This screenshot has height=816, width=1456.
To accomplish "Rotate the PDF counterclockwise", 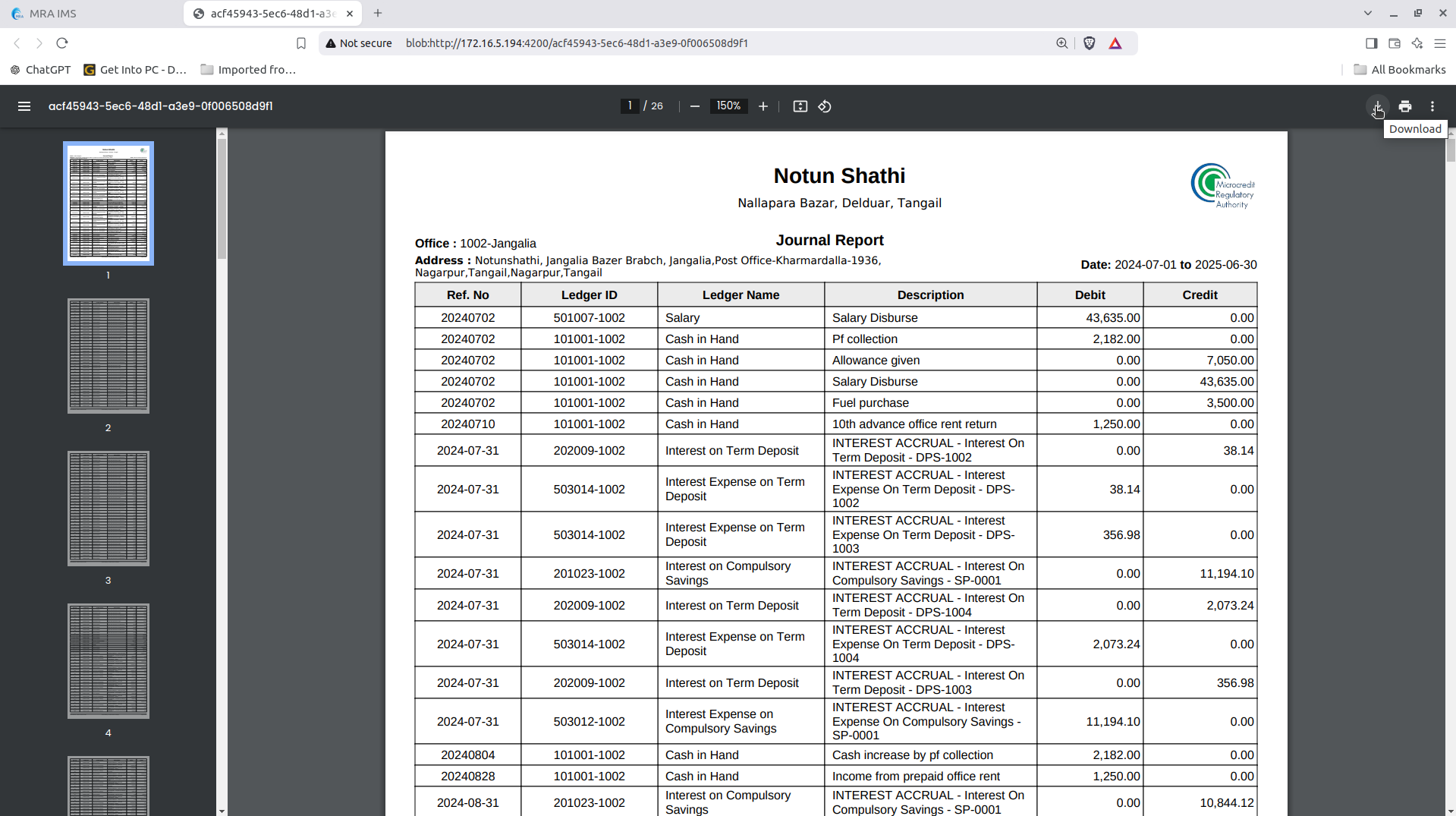I will (825, 106).
